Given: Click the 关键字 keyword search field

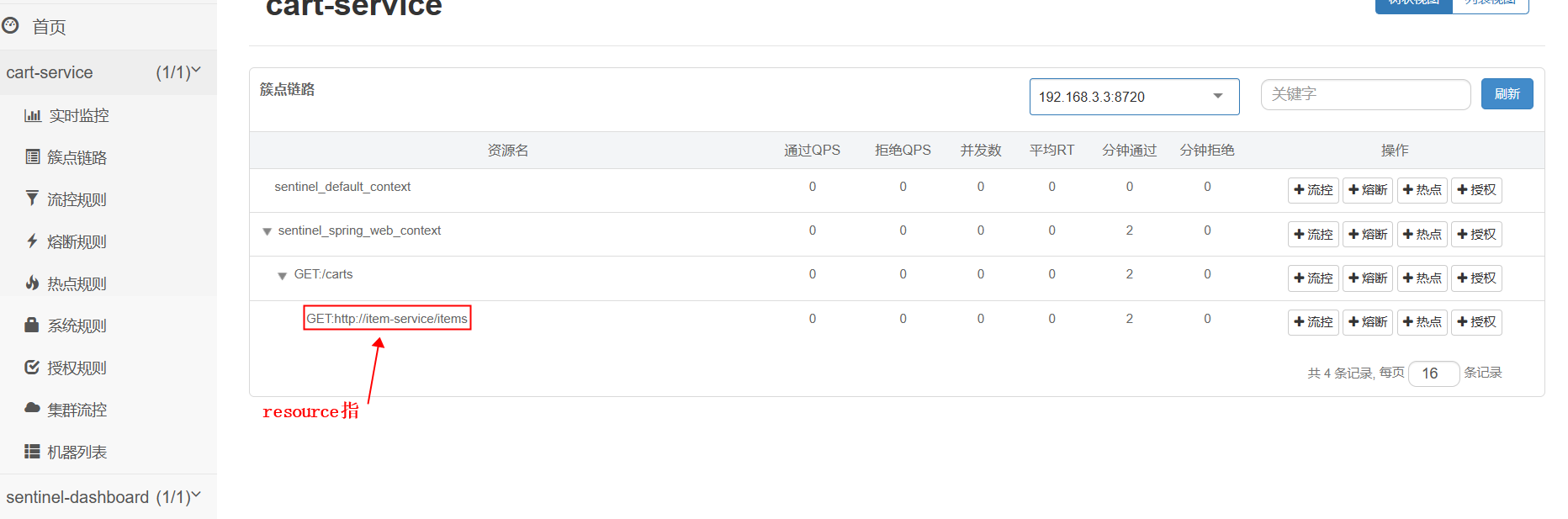Looking at the screenshot, I should pyautogui.click(x=1364, y=94).
